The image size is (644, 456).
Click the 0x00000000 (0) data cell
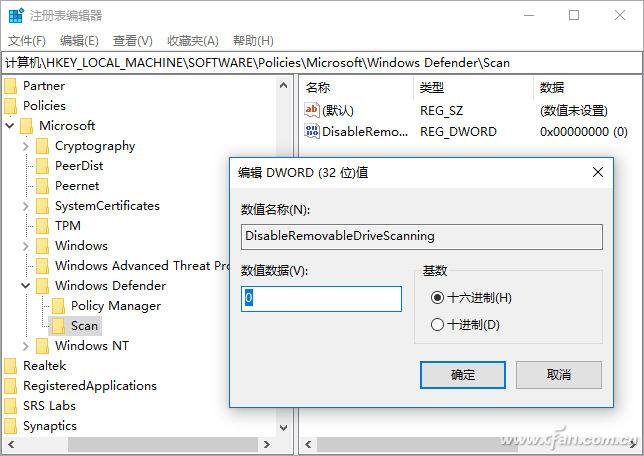(584, 131)
